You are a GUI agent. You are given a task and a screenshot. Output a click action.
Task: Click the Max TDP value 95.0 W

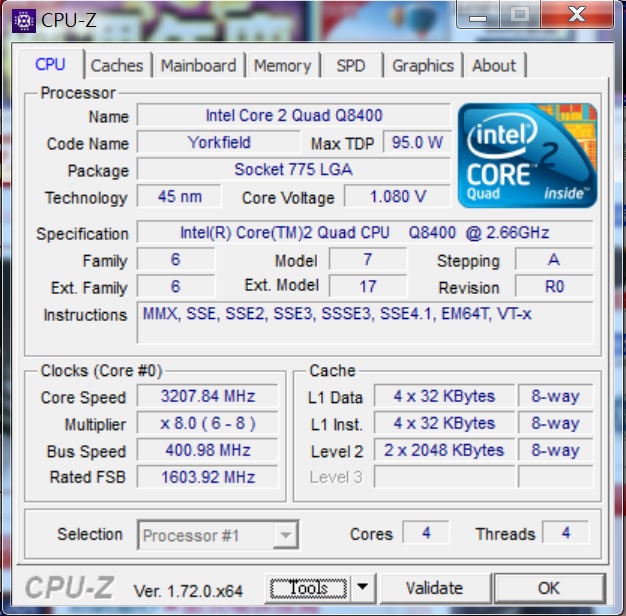point(417,142)
